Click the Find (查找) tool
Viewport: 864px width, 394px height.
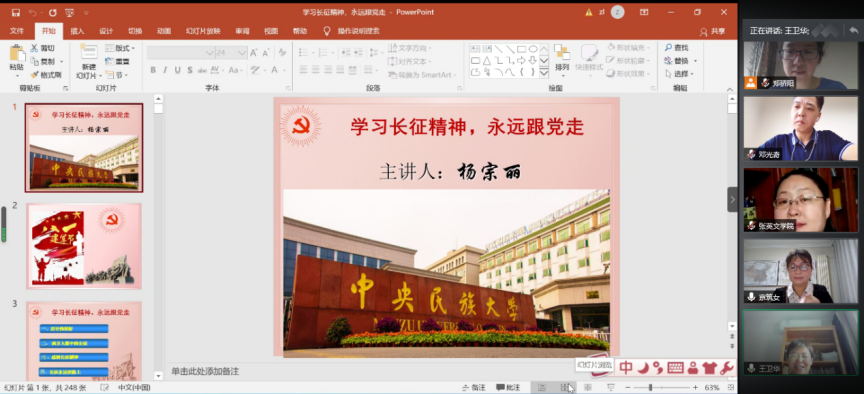click(x=677, y=48)
